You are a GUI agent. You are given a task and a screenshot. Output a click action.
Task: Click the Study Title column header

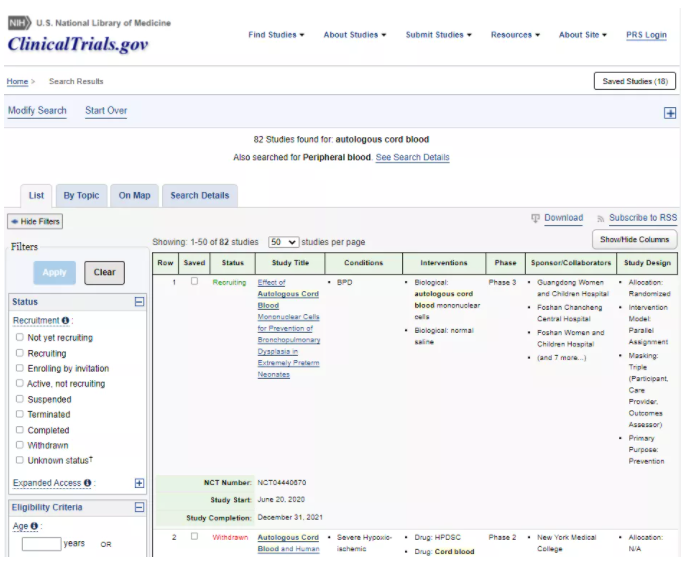[290, 263]
